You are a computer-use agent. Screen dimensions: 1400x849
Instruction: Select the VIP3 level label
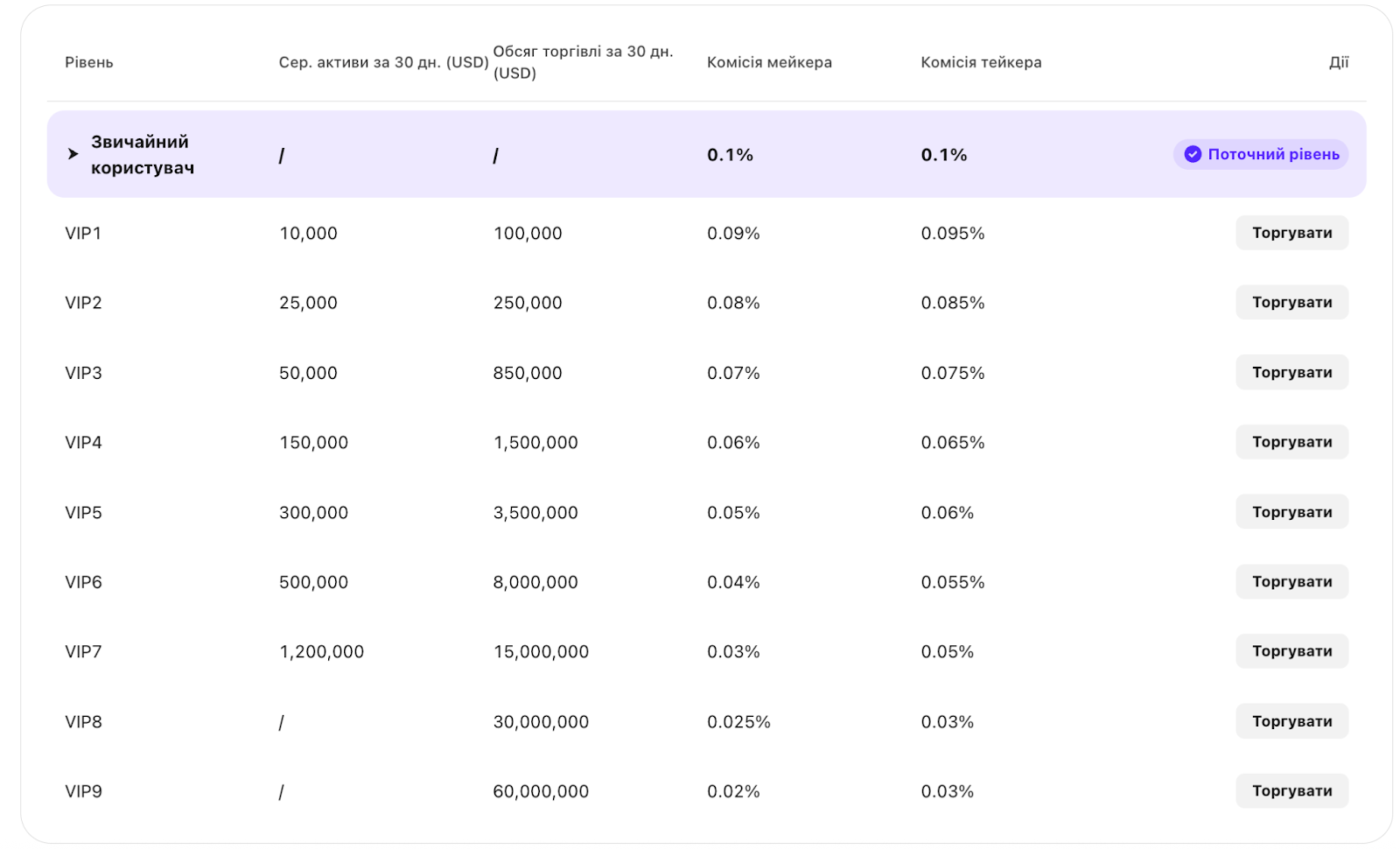click(83, 373)
